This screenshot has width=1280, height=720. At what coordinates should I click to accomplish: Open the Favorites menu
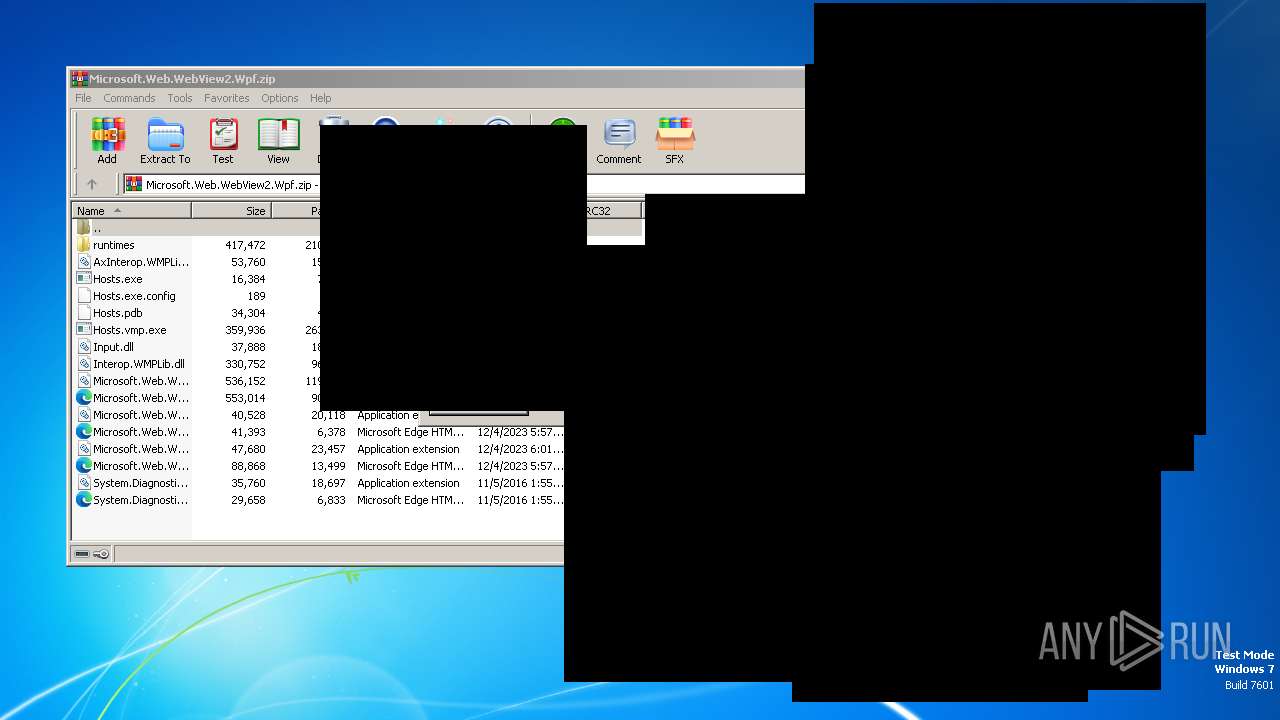(227, 98)
